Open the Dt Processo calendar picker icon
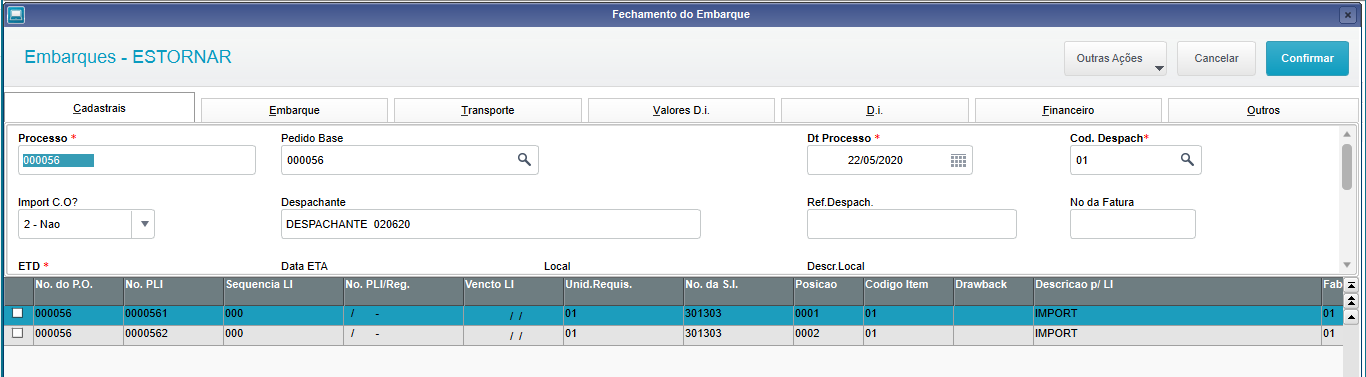 pyautogui.click(x=958, y=160)
